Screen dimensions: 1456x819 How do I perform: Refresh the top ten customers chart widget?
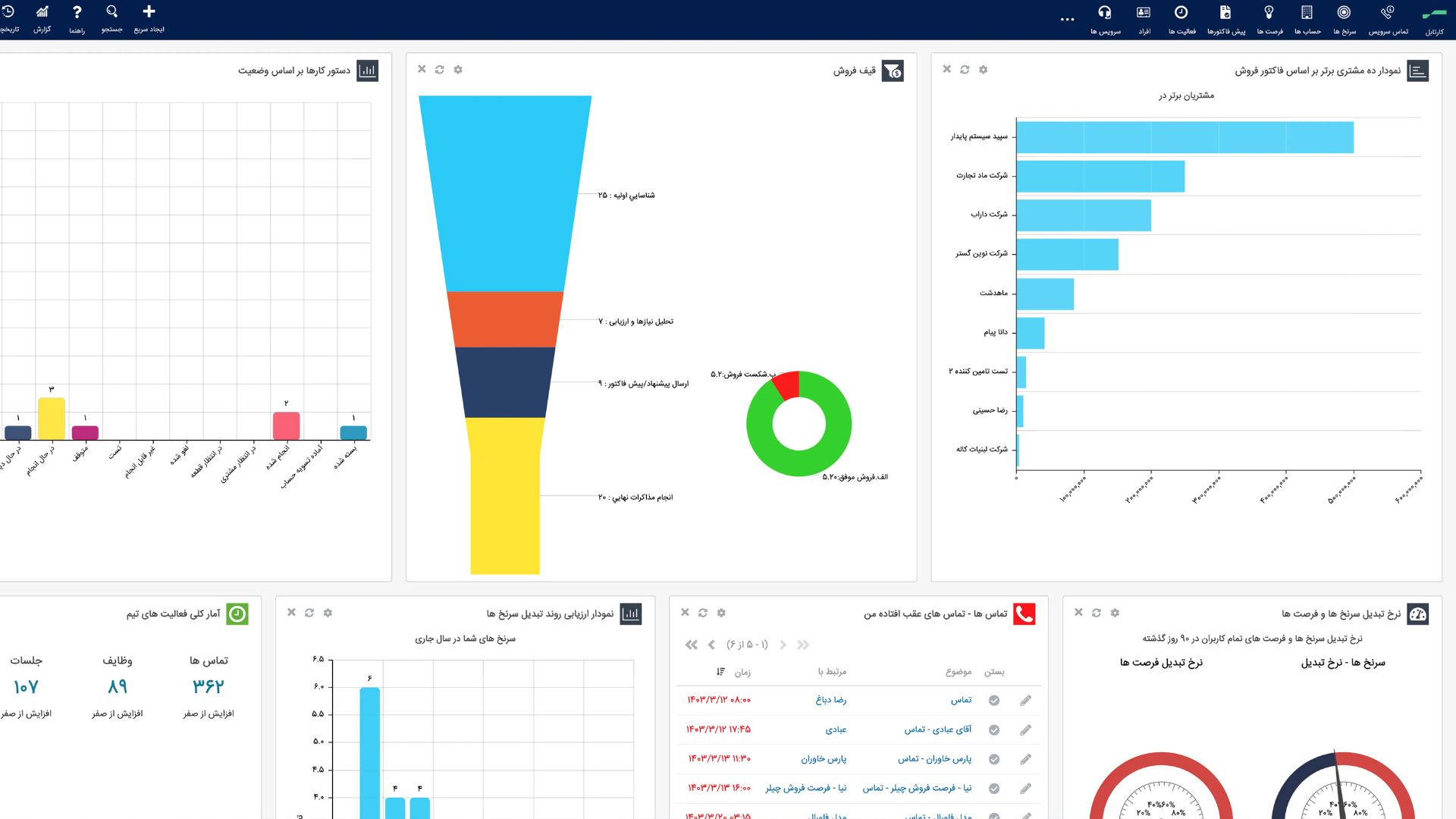point(965,70)
